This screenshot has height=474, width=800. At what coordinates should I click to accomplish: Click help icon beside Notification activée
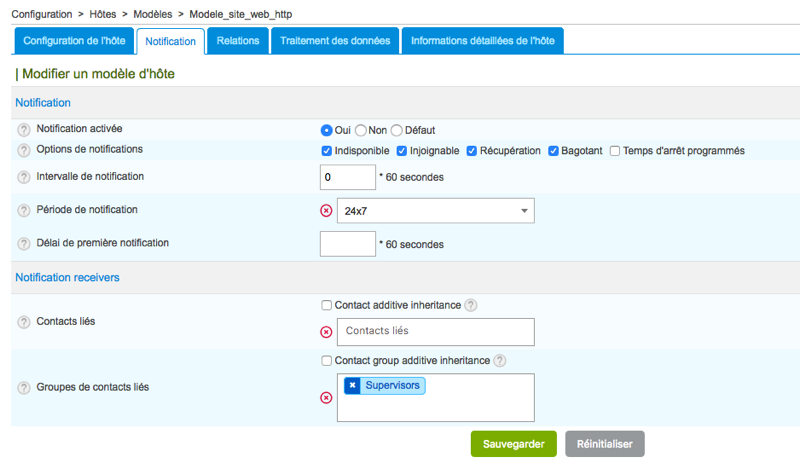pyautogui.click(x=24, y=130)
